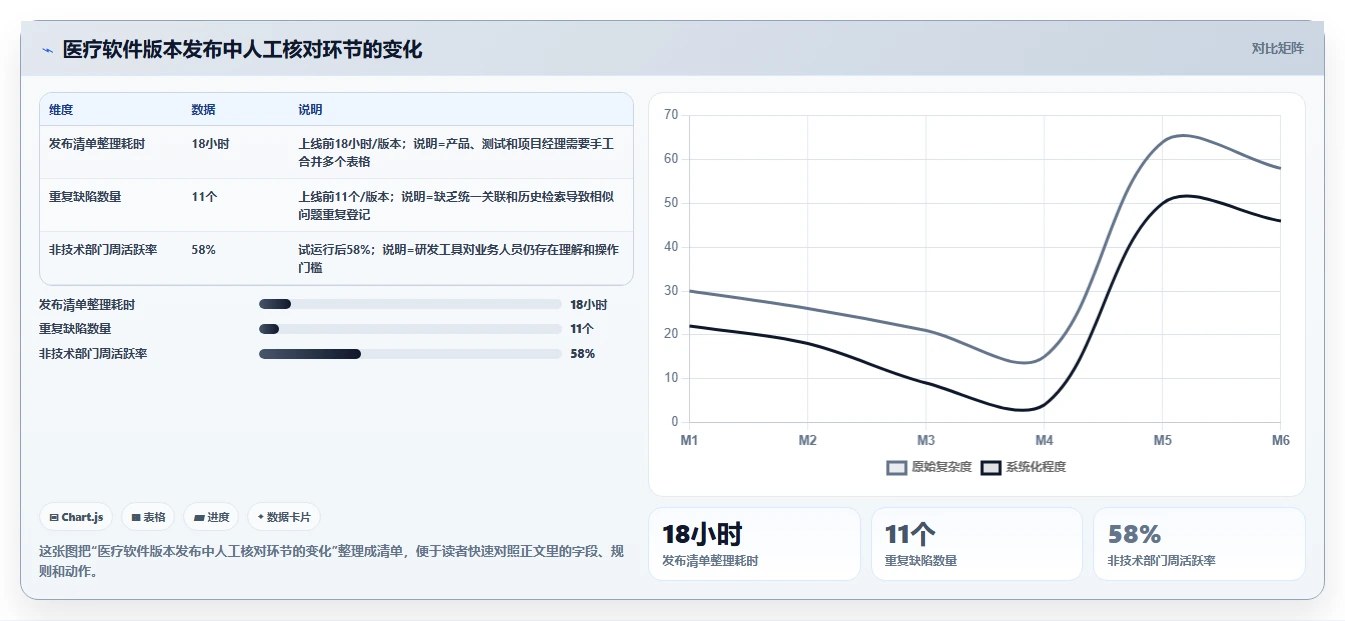The height and width of the screenshot is (621, 1345).
Task: Toggle the 原始复杂度 legend swatch
Action: coord(897,468)
